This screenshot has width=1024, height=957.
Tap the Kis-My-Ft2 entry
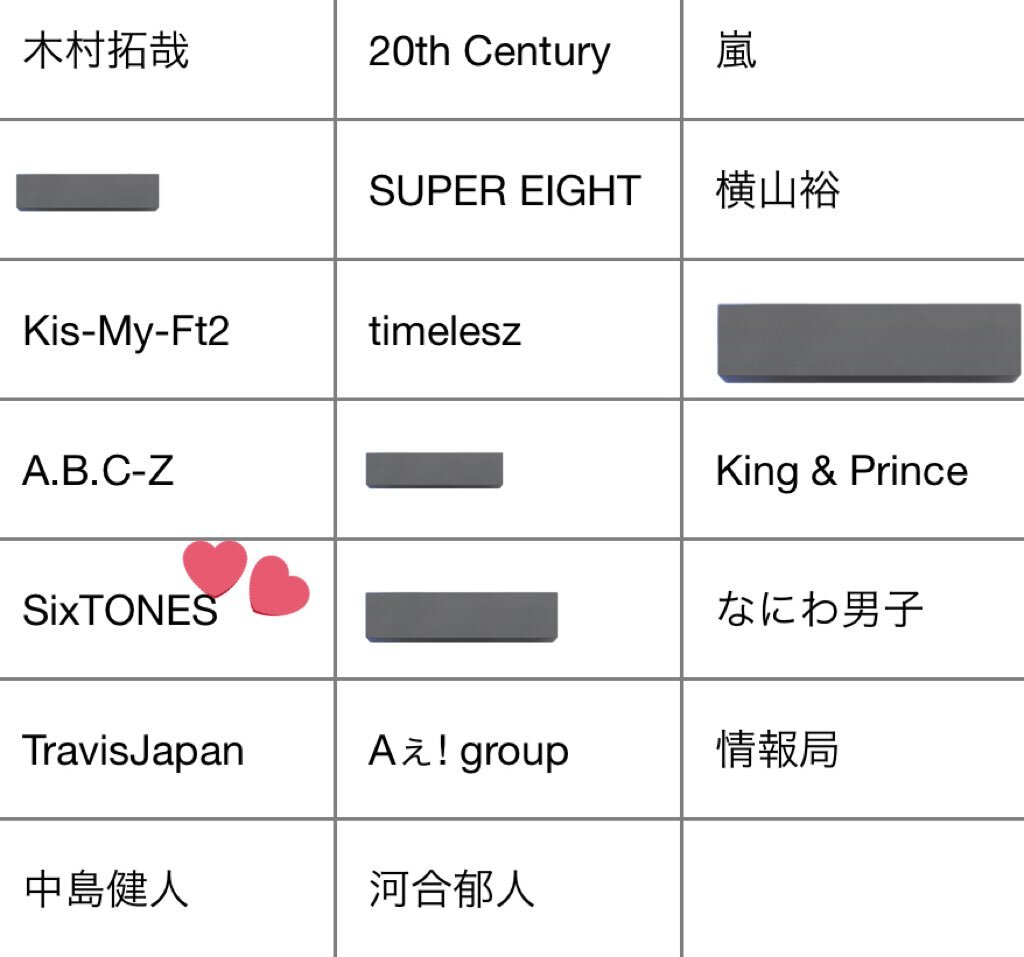(x=126, y=331)
